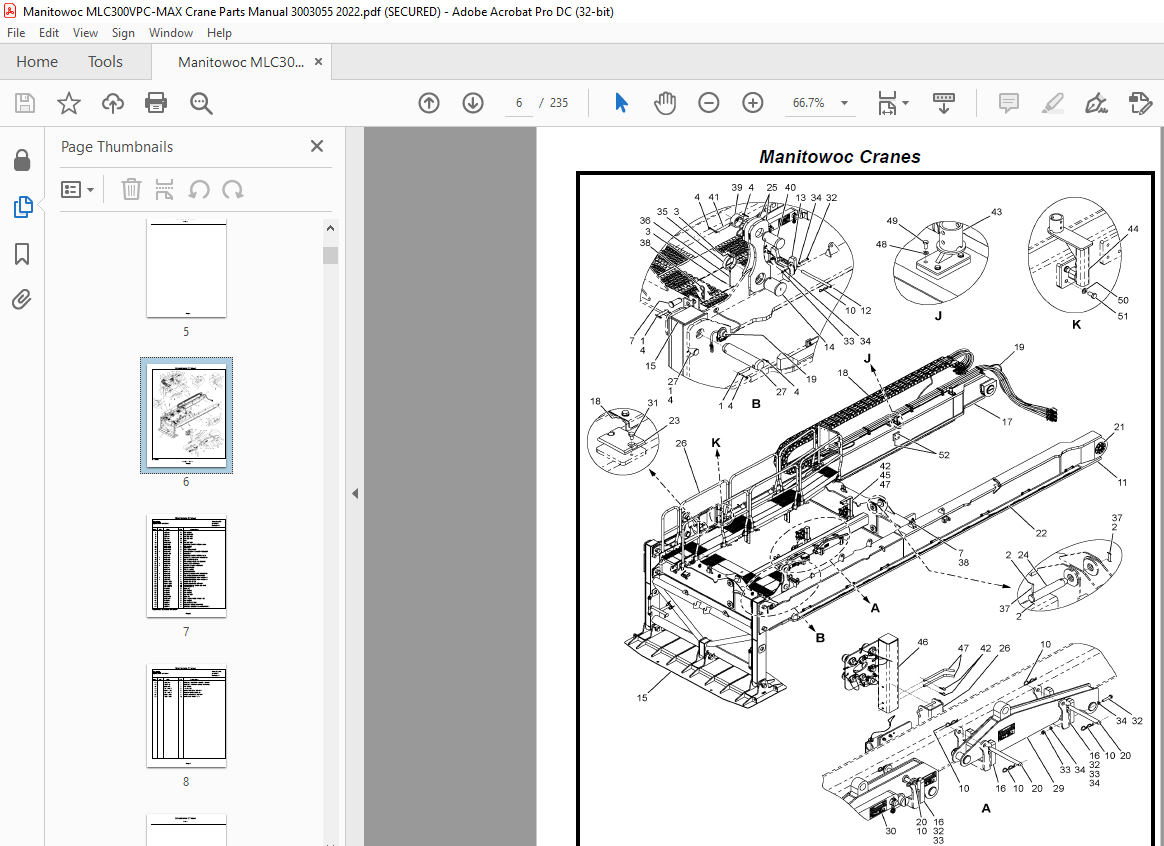Select the page 5 thumbnail
Viewport: 1164px width, 846px height.
point(186,269)
